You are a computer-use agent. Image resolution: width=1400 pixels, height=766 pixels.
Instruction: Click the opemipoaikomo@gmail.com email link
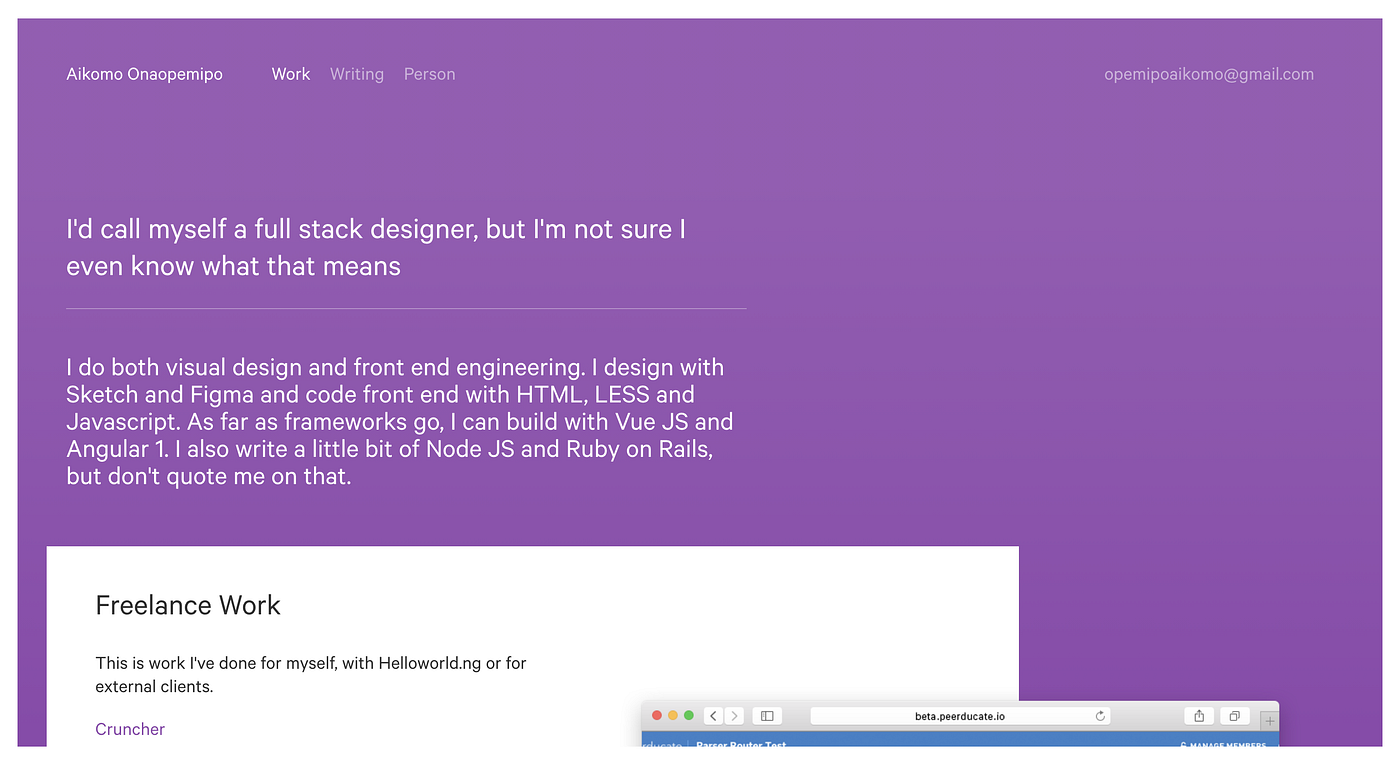pos(1209,74)
